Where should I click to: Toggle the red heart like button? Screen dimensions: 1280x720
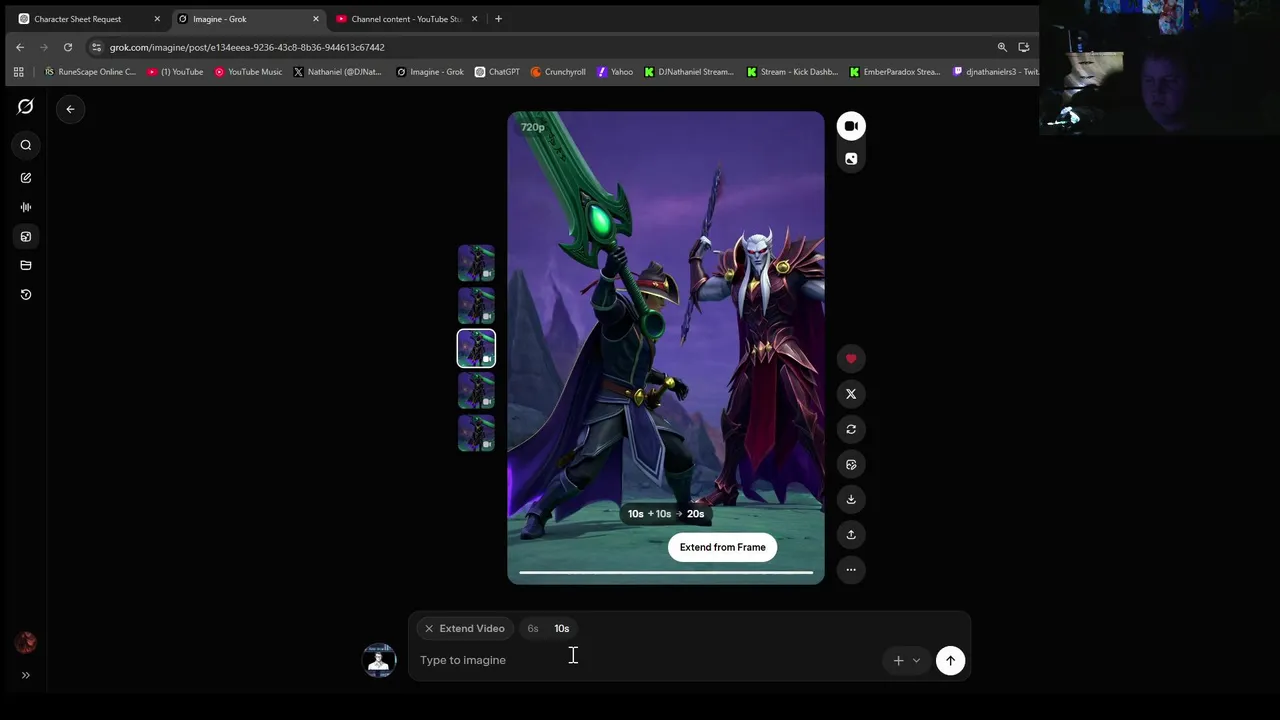click(x=851, y=359)
